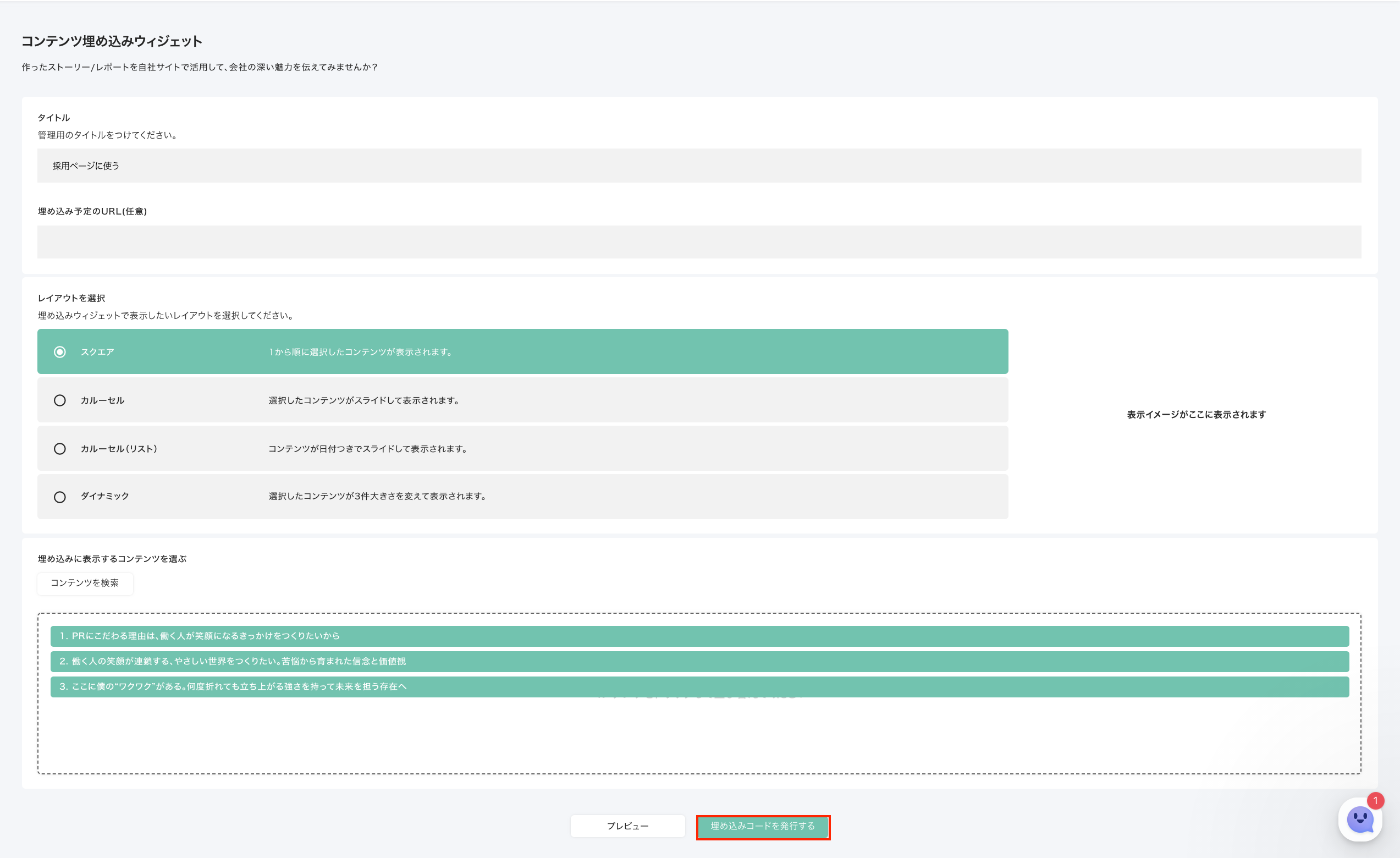Click 埋め込みコードを発行する button

[x=763, y=826]
